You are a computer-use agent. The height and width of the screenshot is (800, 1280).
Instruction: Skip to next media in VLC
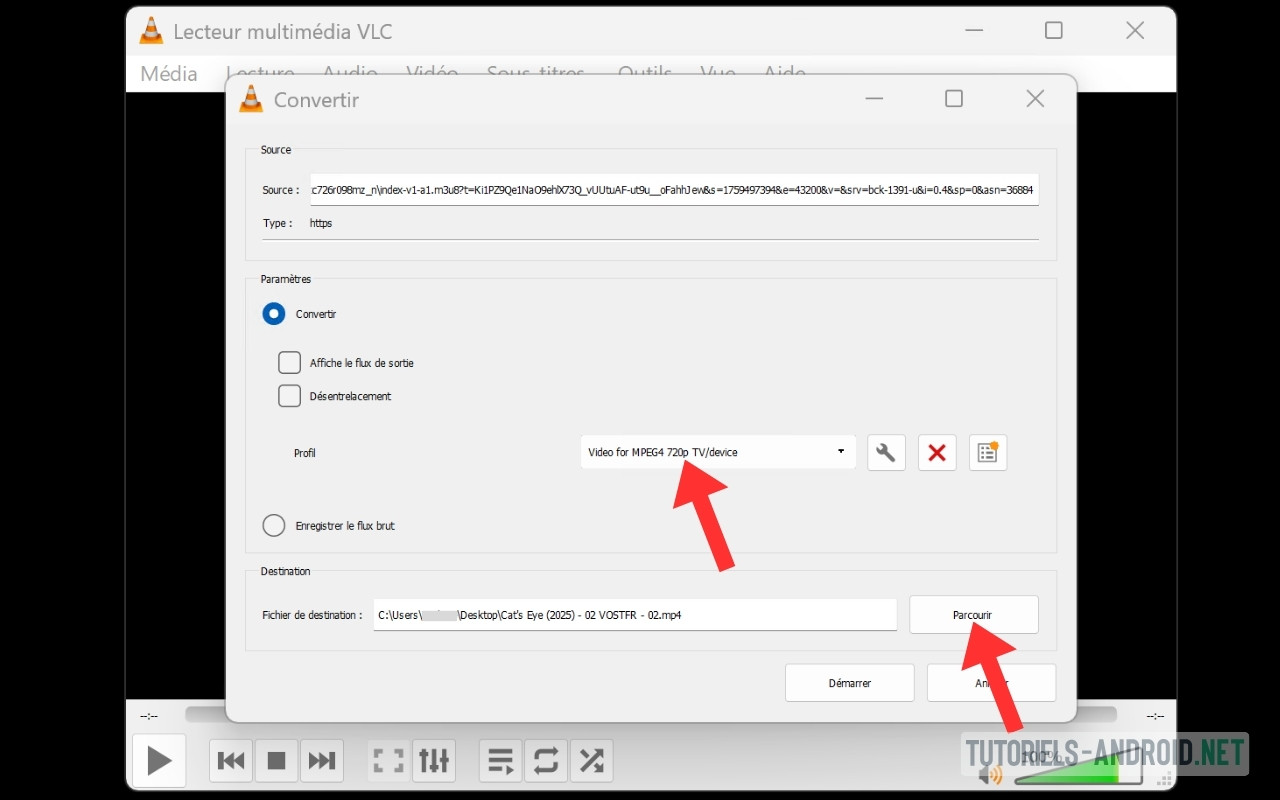coord(322,761)
